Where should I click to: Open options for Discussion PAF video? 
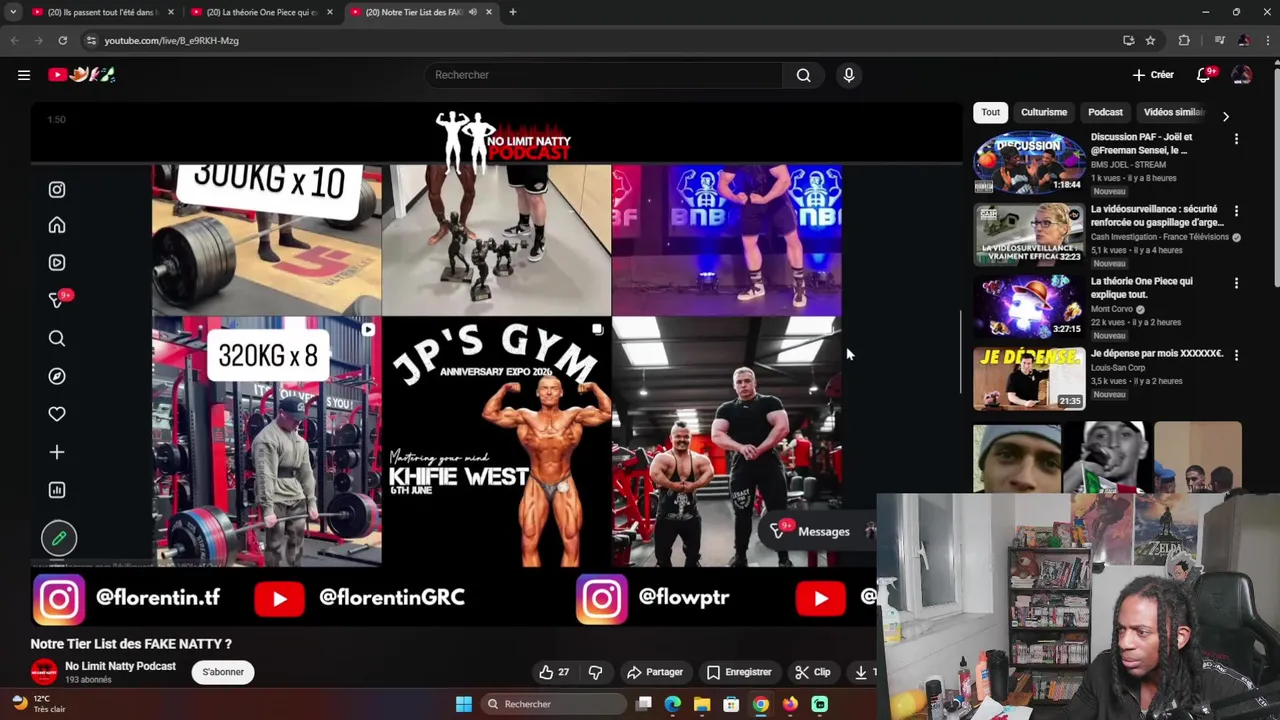(1236, 139)
